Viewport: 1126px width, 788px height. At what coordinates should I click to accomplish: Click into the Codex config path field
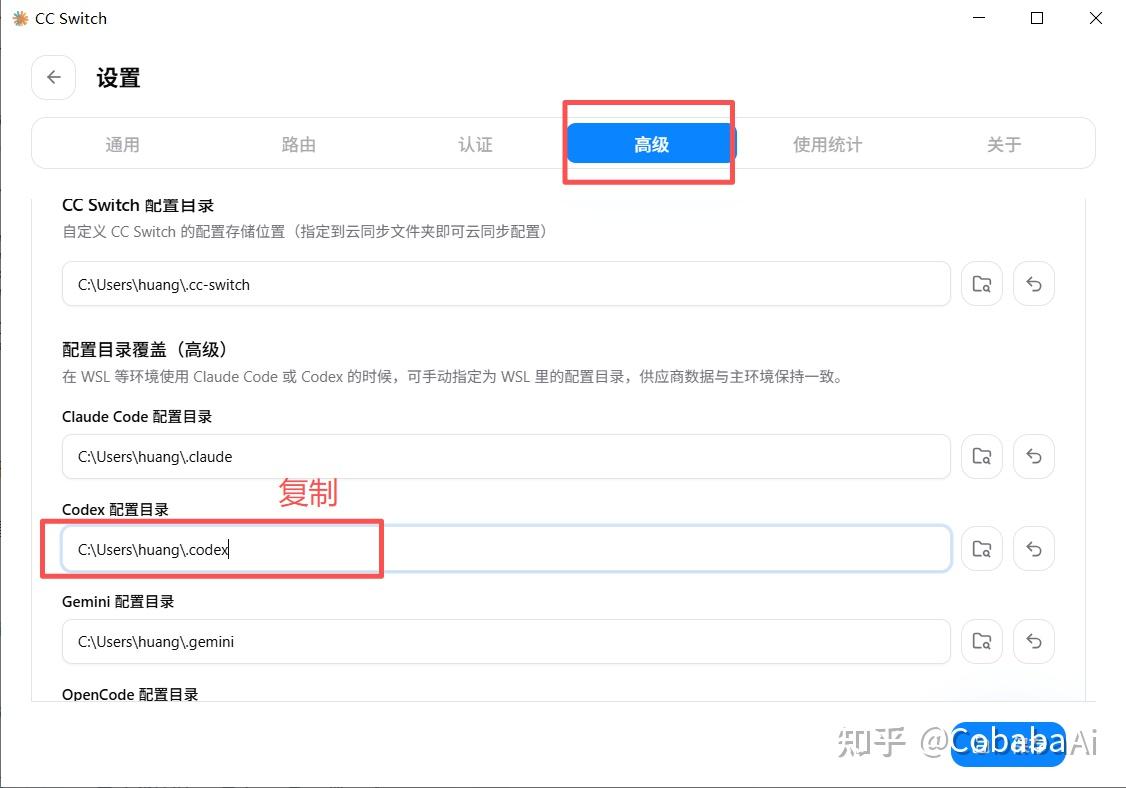point(506,549)
